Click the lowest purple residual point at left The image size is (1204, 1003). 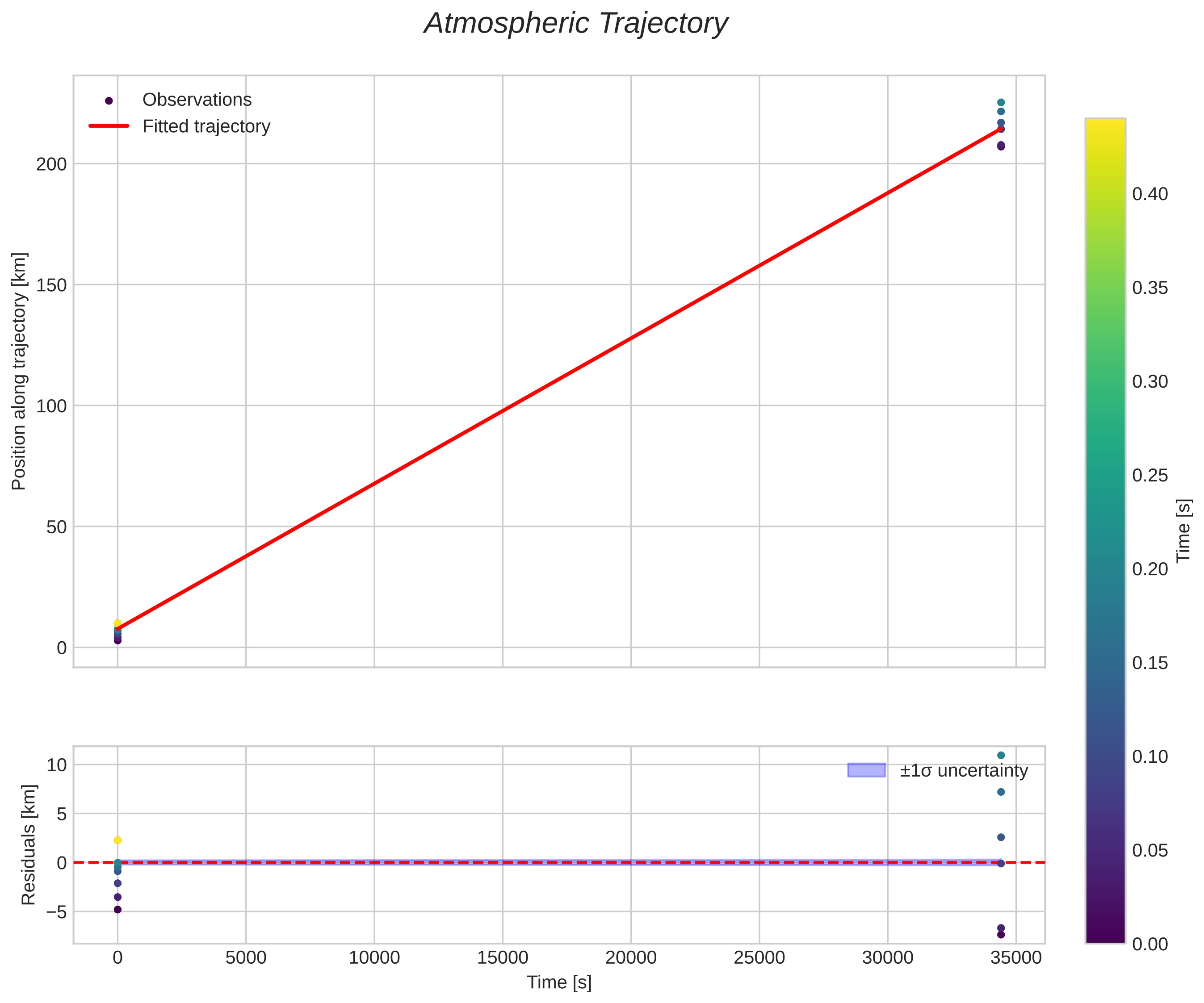point(117,910)
